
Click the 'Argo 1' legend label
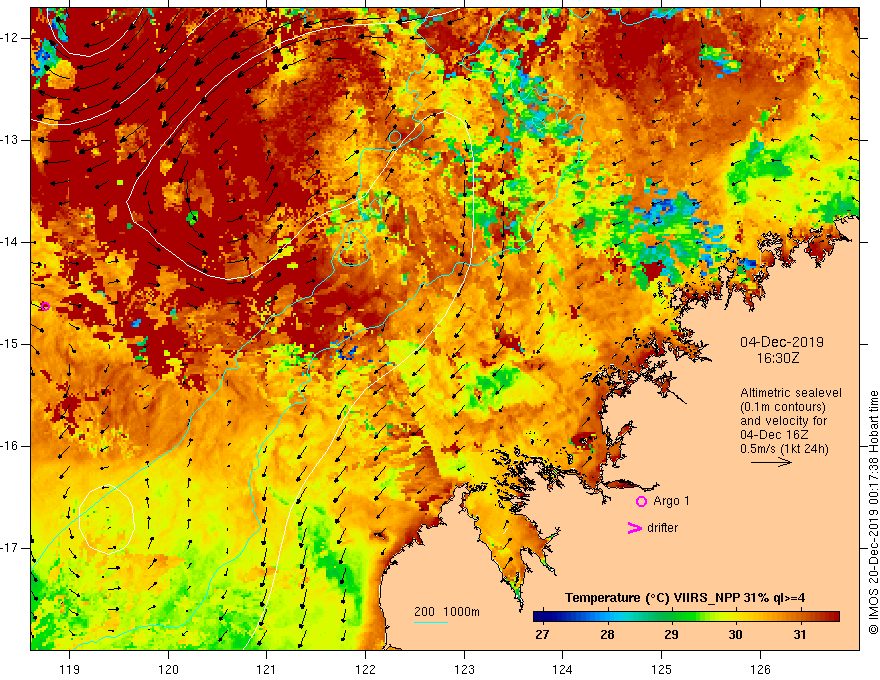pyautogui.click(x=671, y=501)
